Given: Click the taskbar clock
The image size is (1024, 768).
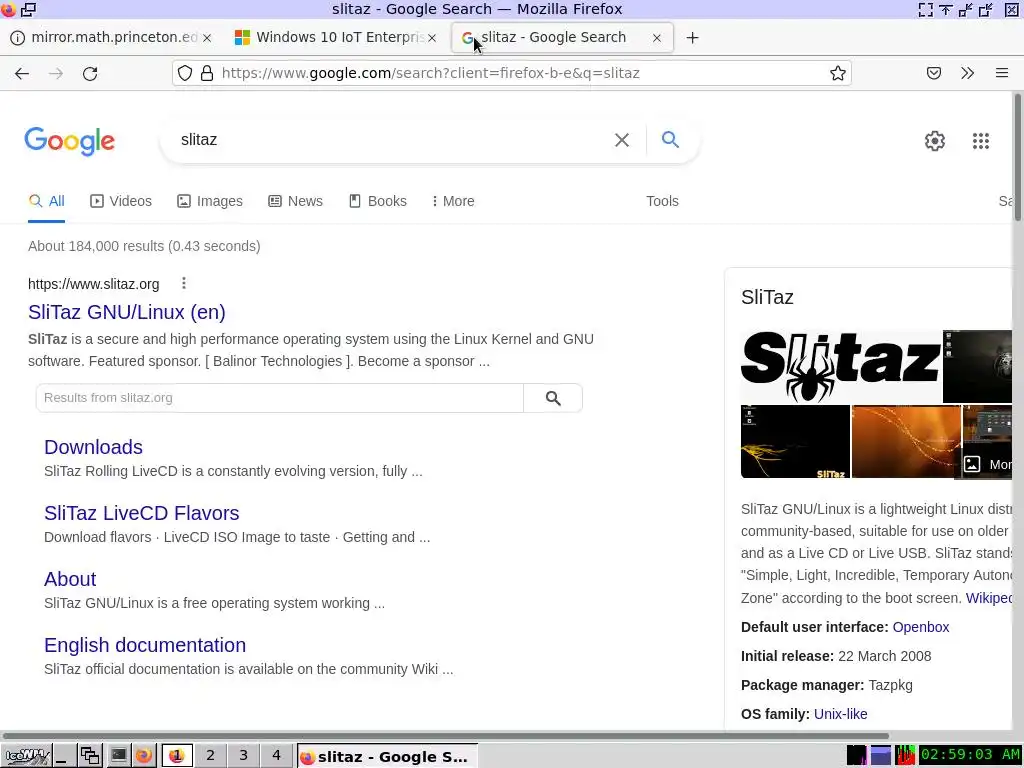Looking at the screenshot, I should click(970, 755).
